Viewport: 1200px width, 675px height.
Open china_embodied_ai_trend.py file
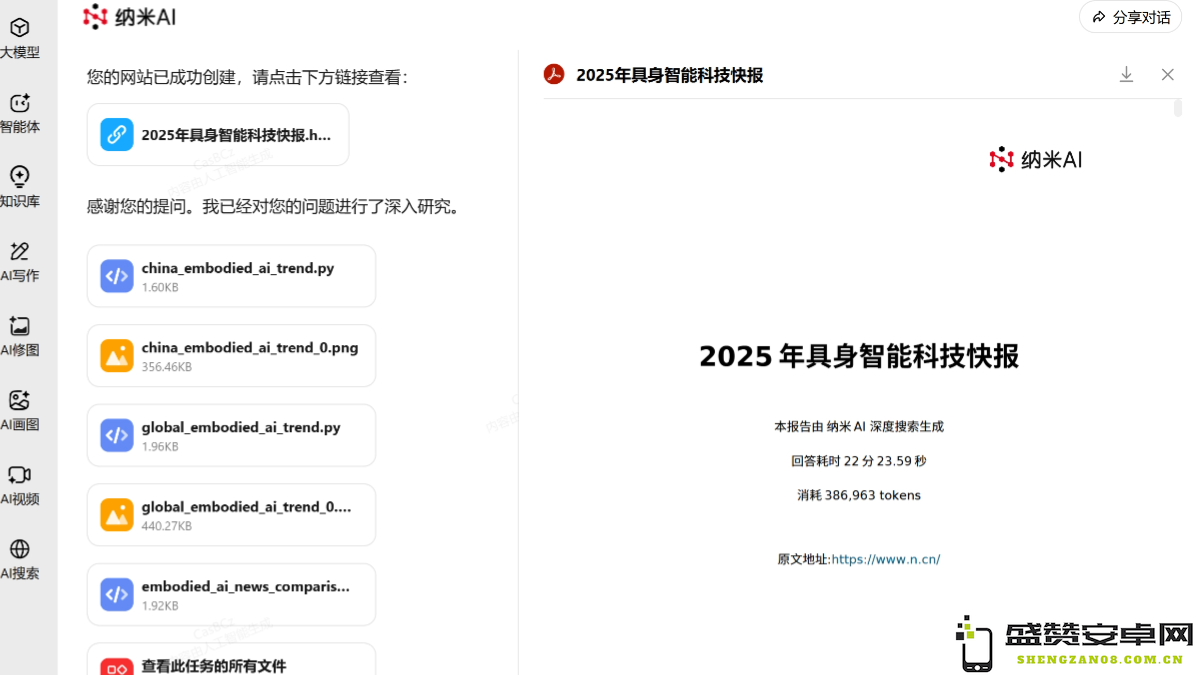point(231,276)
